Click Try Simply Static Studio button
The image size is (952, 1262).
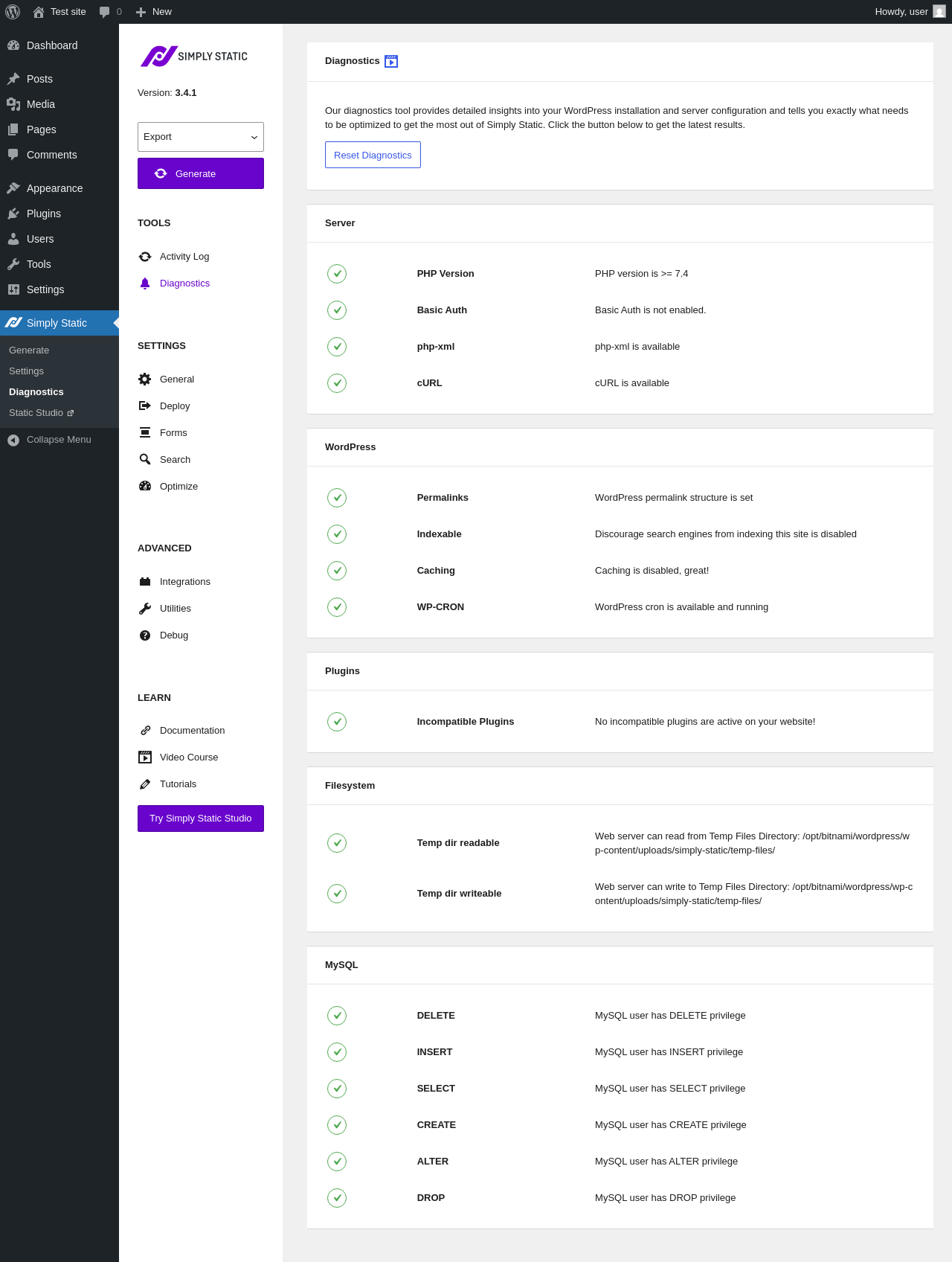click(201, 819)
